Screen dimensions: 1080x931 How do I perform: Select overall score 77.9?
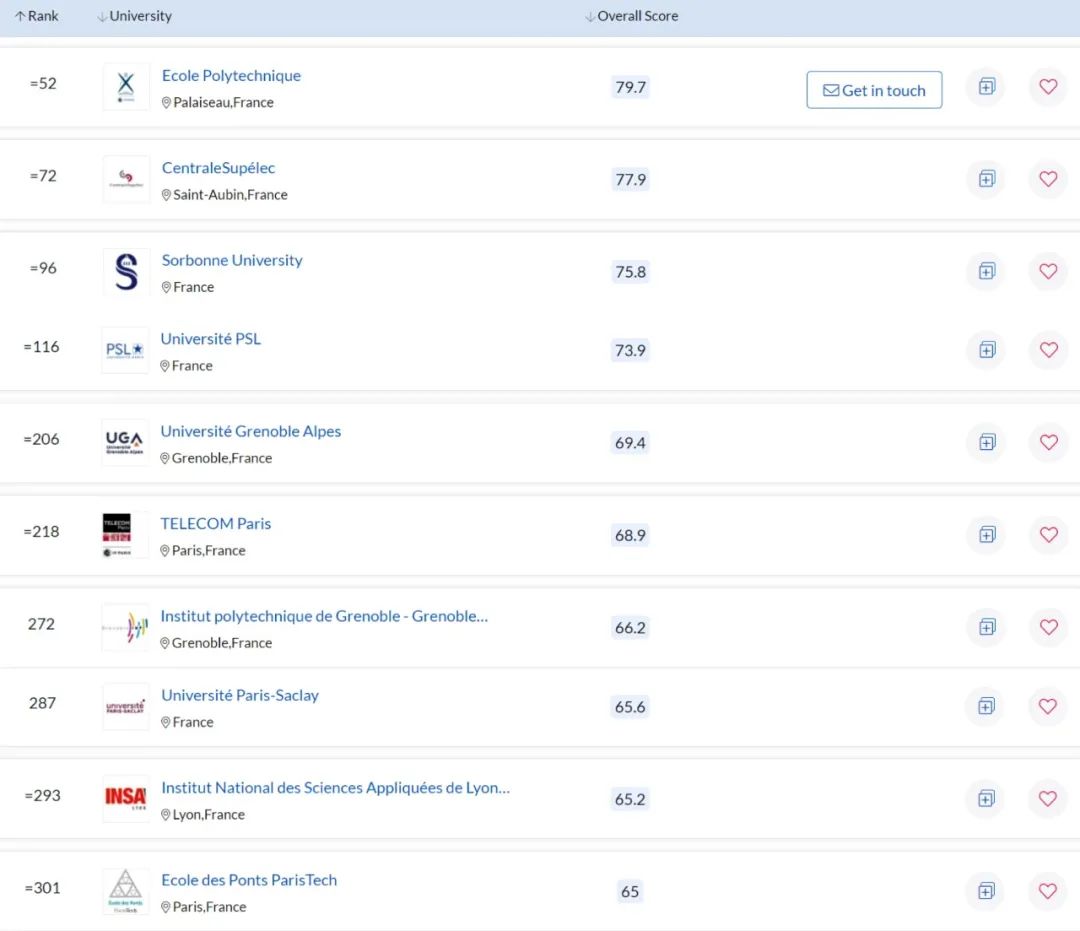pyautogui.click(x=630, y=180)
